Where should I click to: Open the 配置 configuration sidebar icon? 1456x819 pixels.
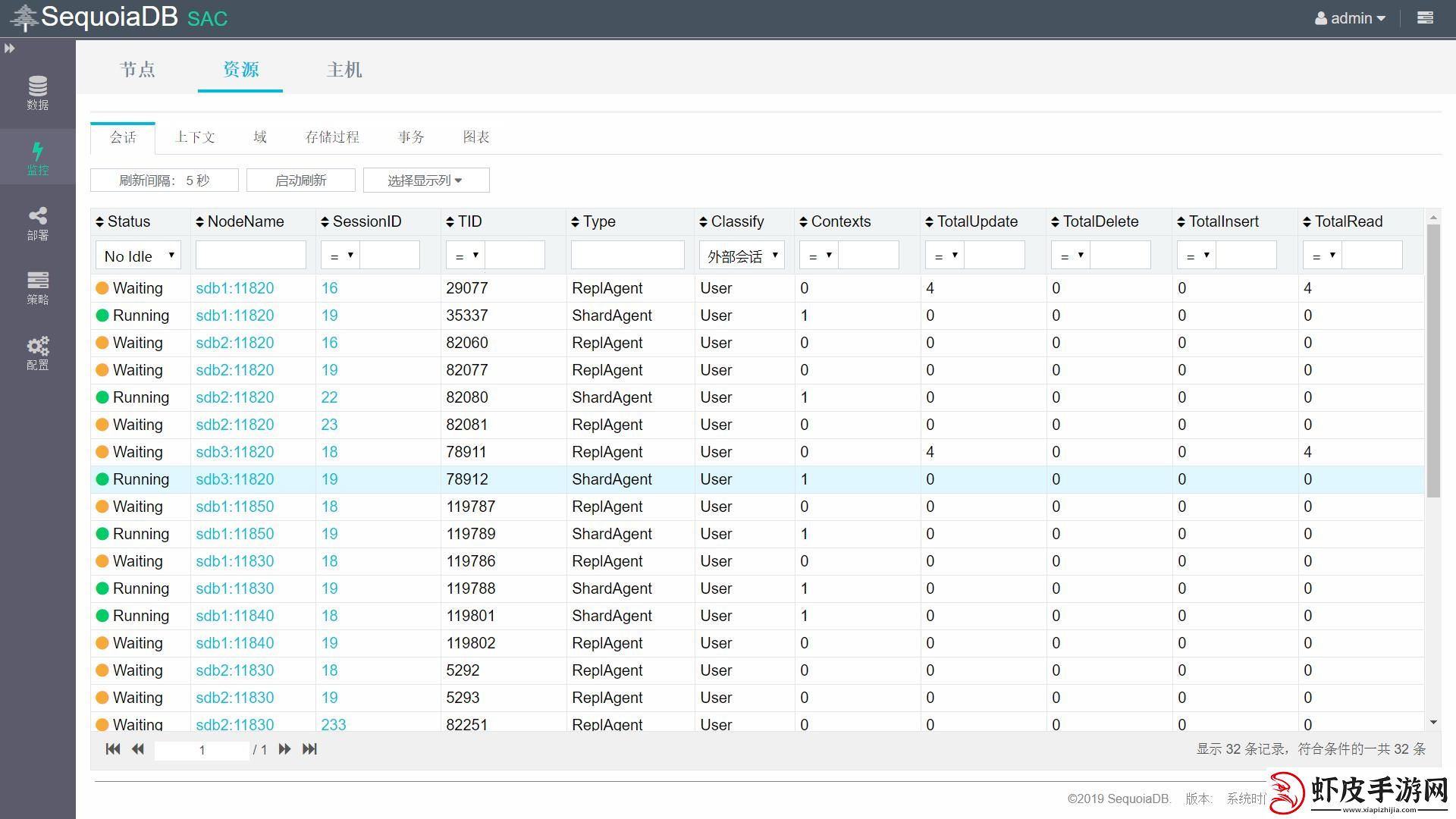tap(37, 353)
